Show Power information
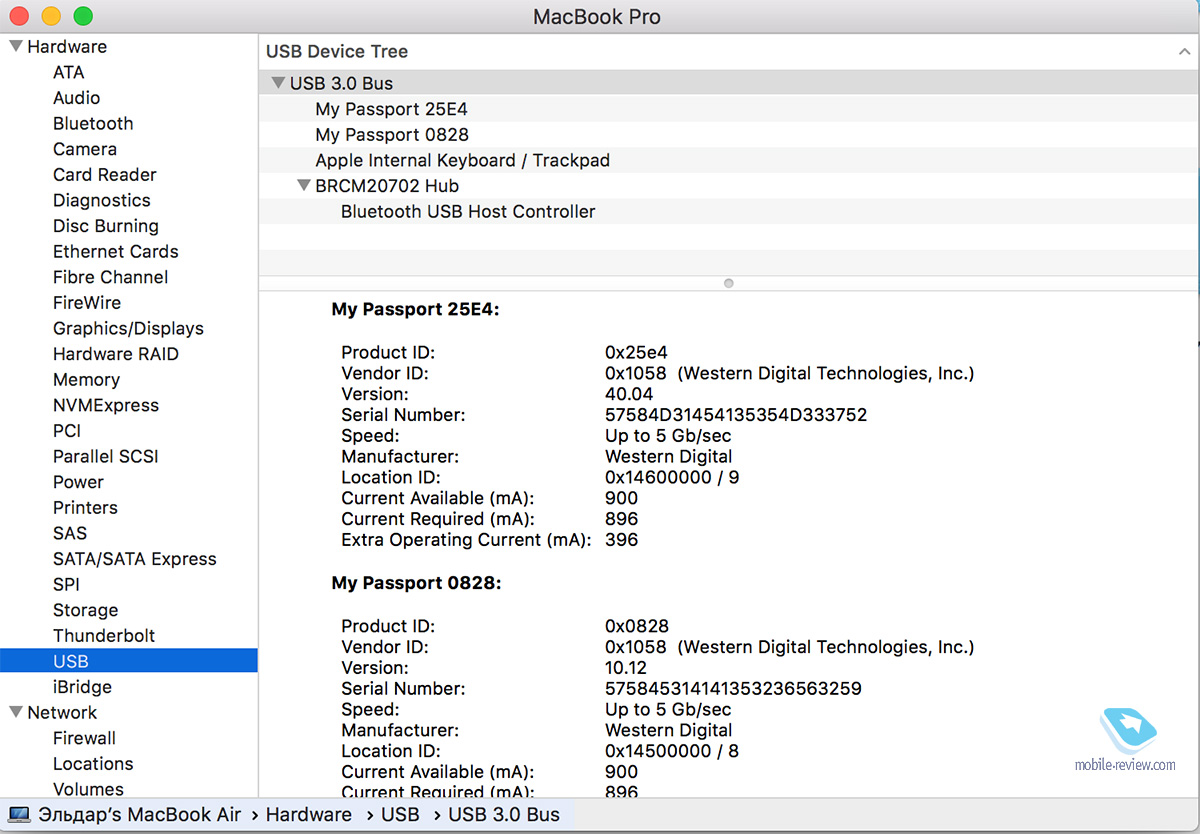 click(x=79, y=482)
